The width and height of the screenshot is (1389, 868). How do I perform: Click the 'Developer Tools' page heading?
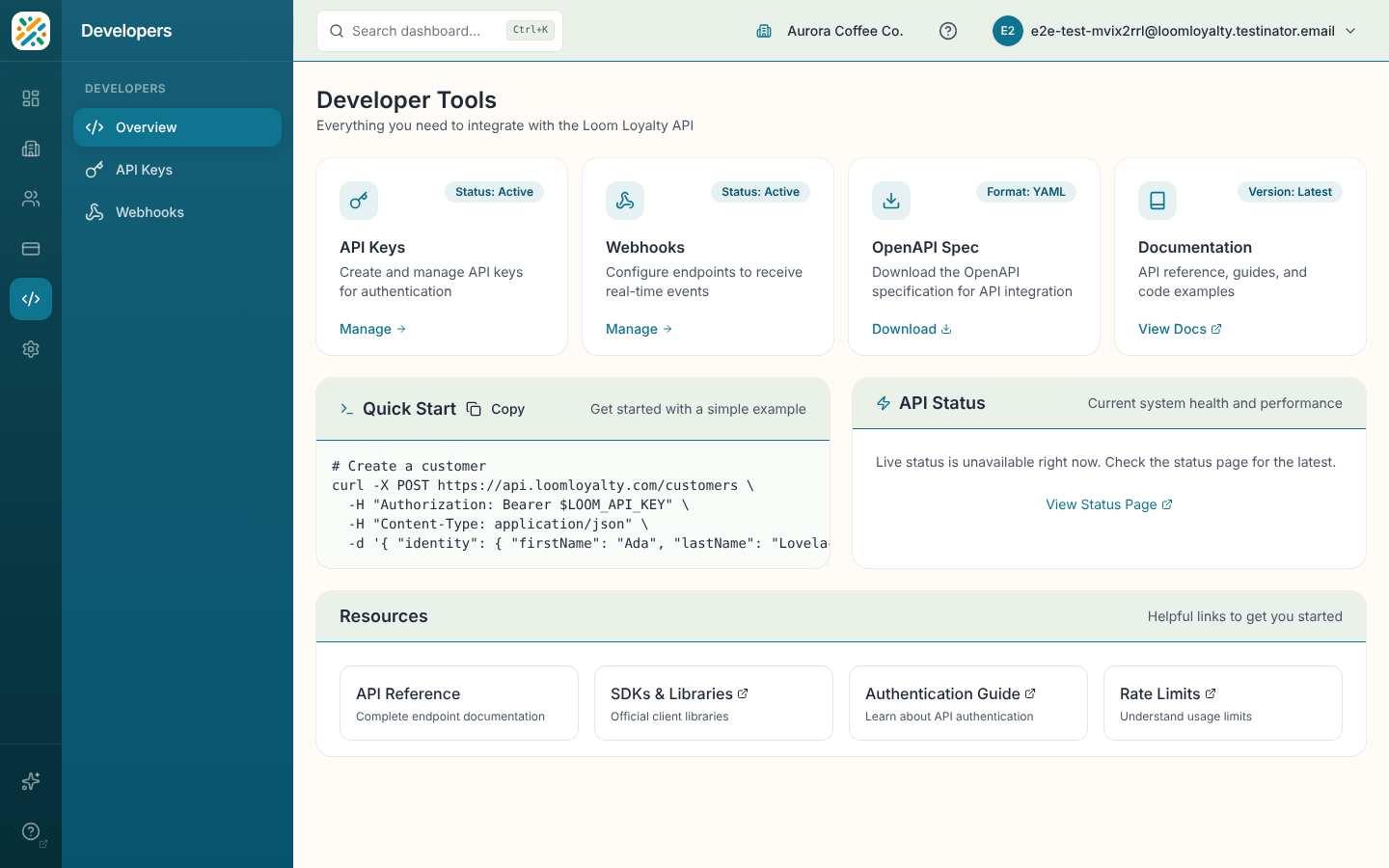pos(406,100)
